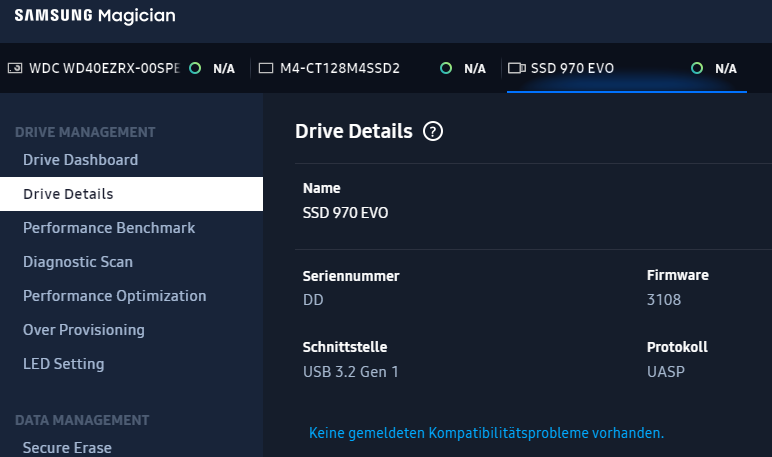
Task: Click the N/A status of WDC WD40EZRX
Action: coord(224,68)
